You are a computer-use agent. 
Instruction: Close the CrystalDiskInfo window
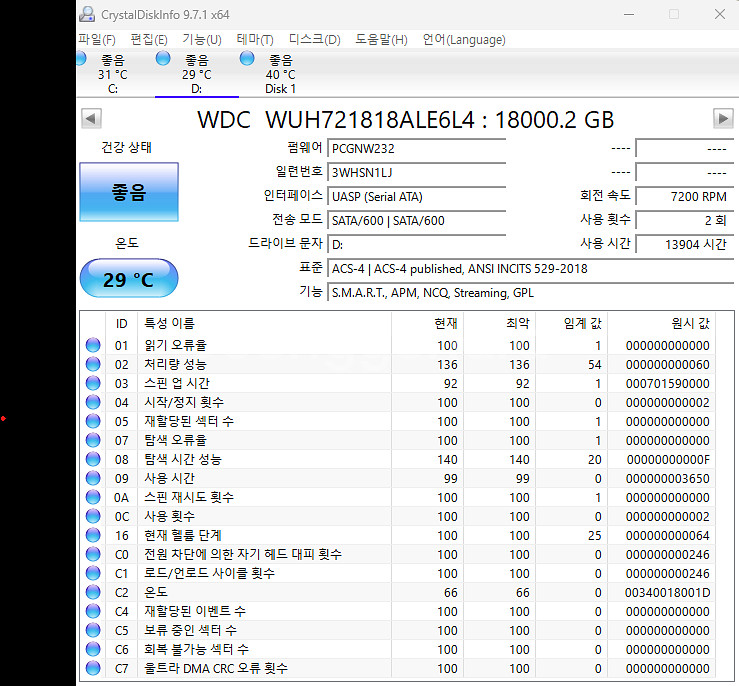pyautogui.click(x=720, y=14)
